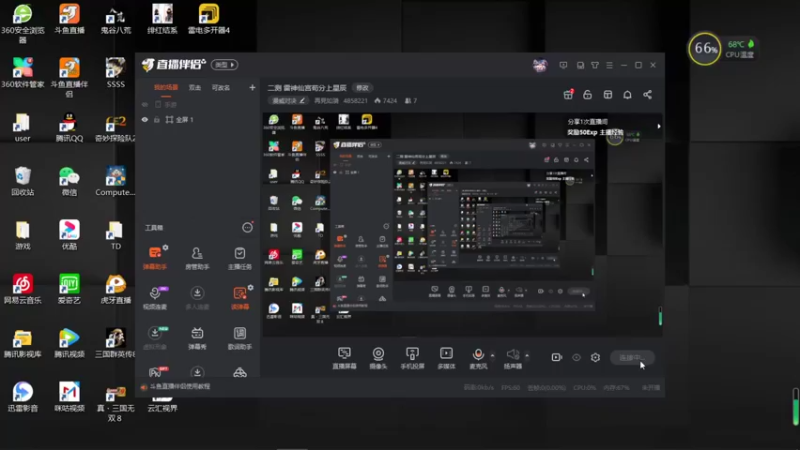Switch to the 可改名 scene tab
The image size is (800, 450).
tap(221, 88)
